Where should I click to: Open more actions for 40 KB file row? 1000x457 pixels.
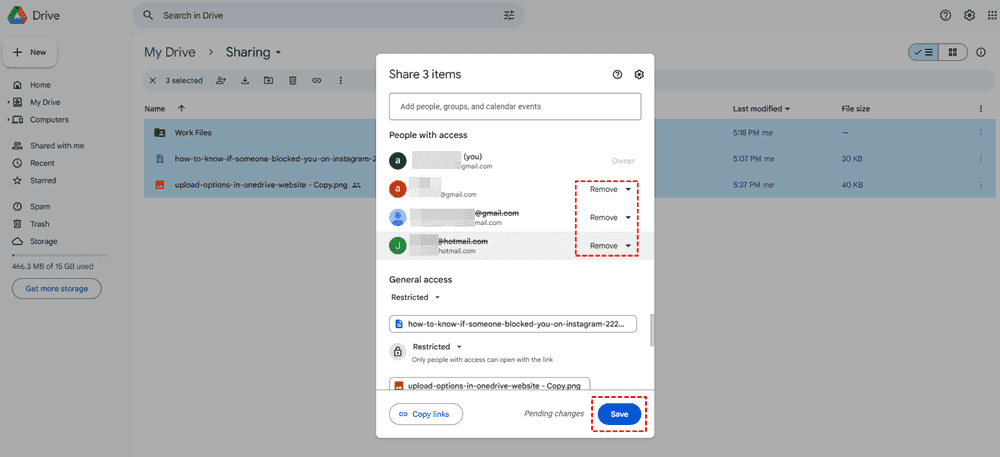[x=981, y=185]
